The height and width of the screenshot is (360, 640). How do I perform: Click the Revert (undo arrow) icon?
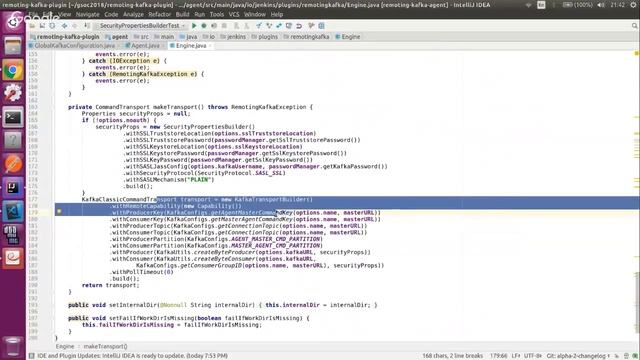coord(299,26)
